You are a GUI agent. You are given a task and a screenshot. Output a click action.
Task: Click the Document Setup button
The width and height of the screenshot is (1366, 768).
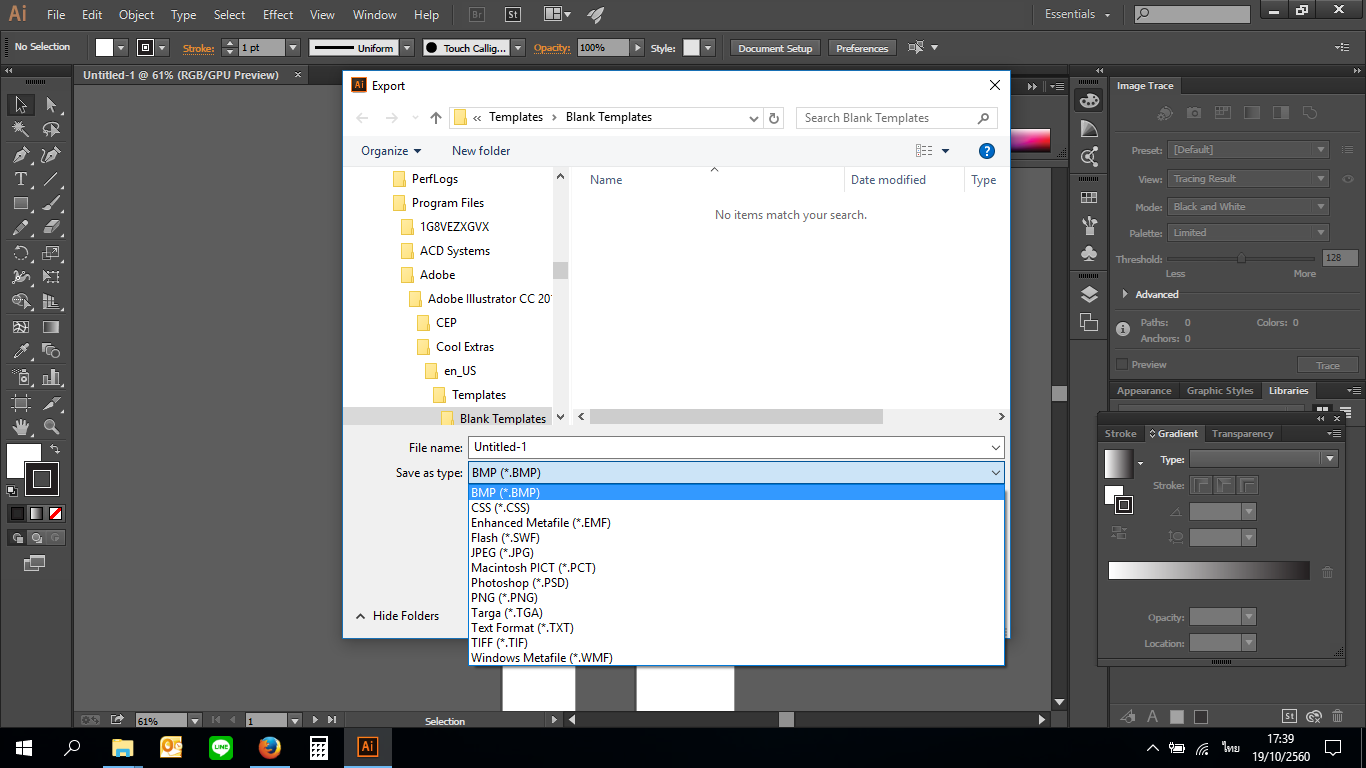point(775,48)
